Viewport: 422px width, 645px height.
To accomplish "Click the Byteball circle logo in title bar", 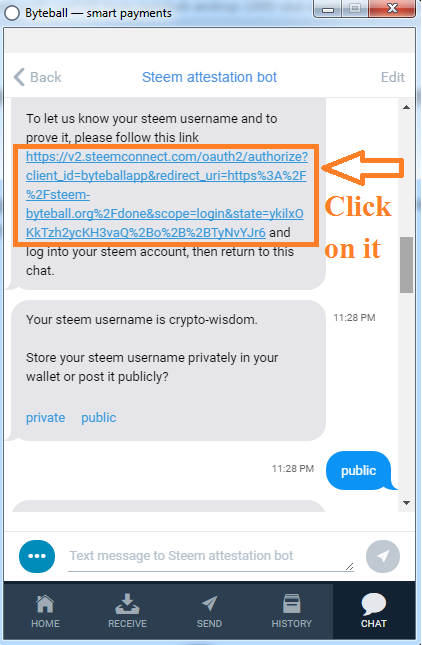I will tap(12, 13).
